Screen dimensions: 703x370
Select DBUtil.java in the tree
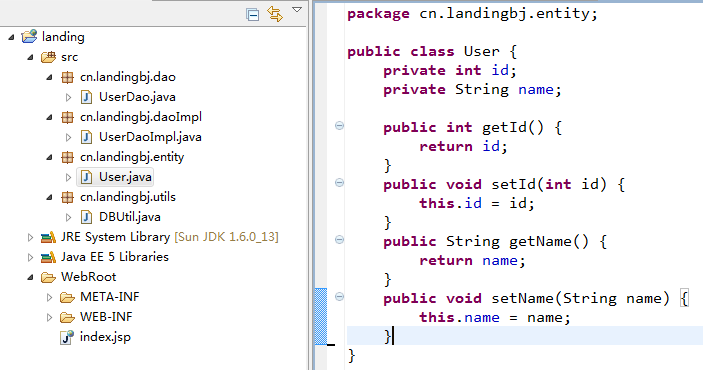click(x=130, y=217)
